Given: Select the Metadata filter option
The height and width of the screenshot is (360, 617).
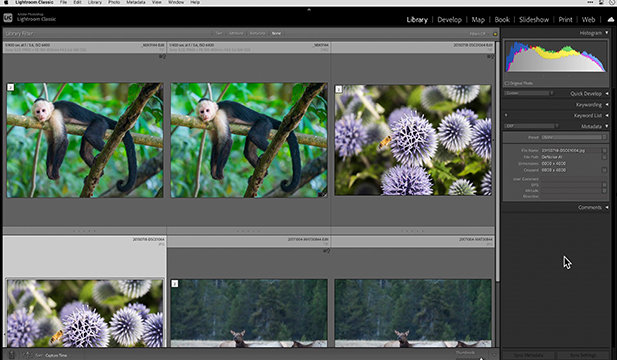Looking at the screenshot, I should [257, 33].
